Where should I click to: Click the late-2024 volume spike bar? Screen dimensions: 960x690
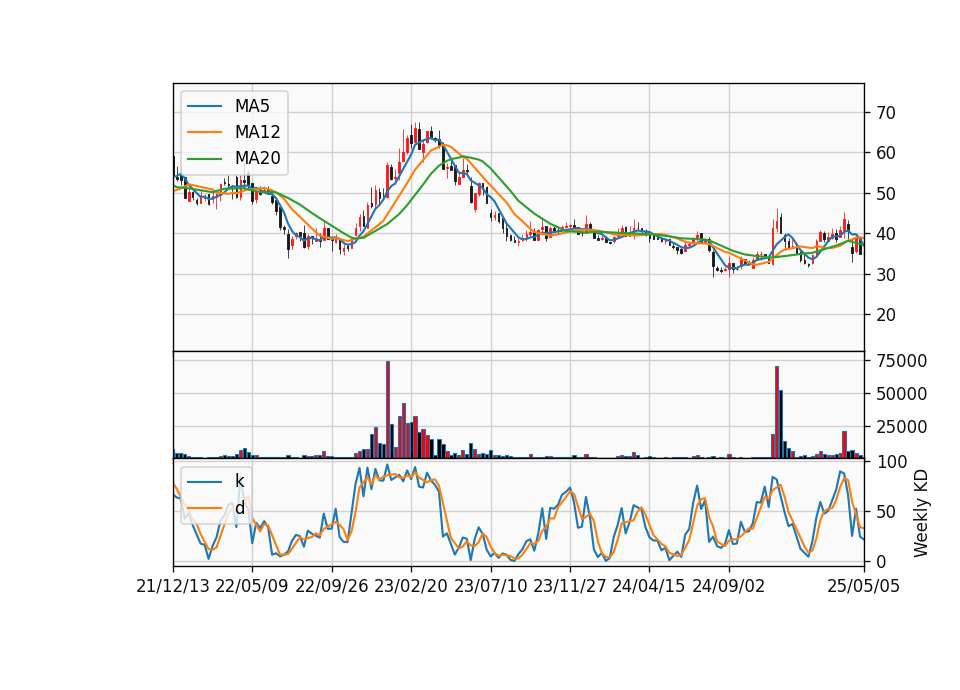click(777, 412)
